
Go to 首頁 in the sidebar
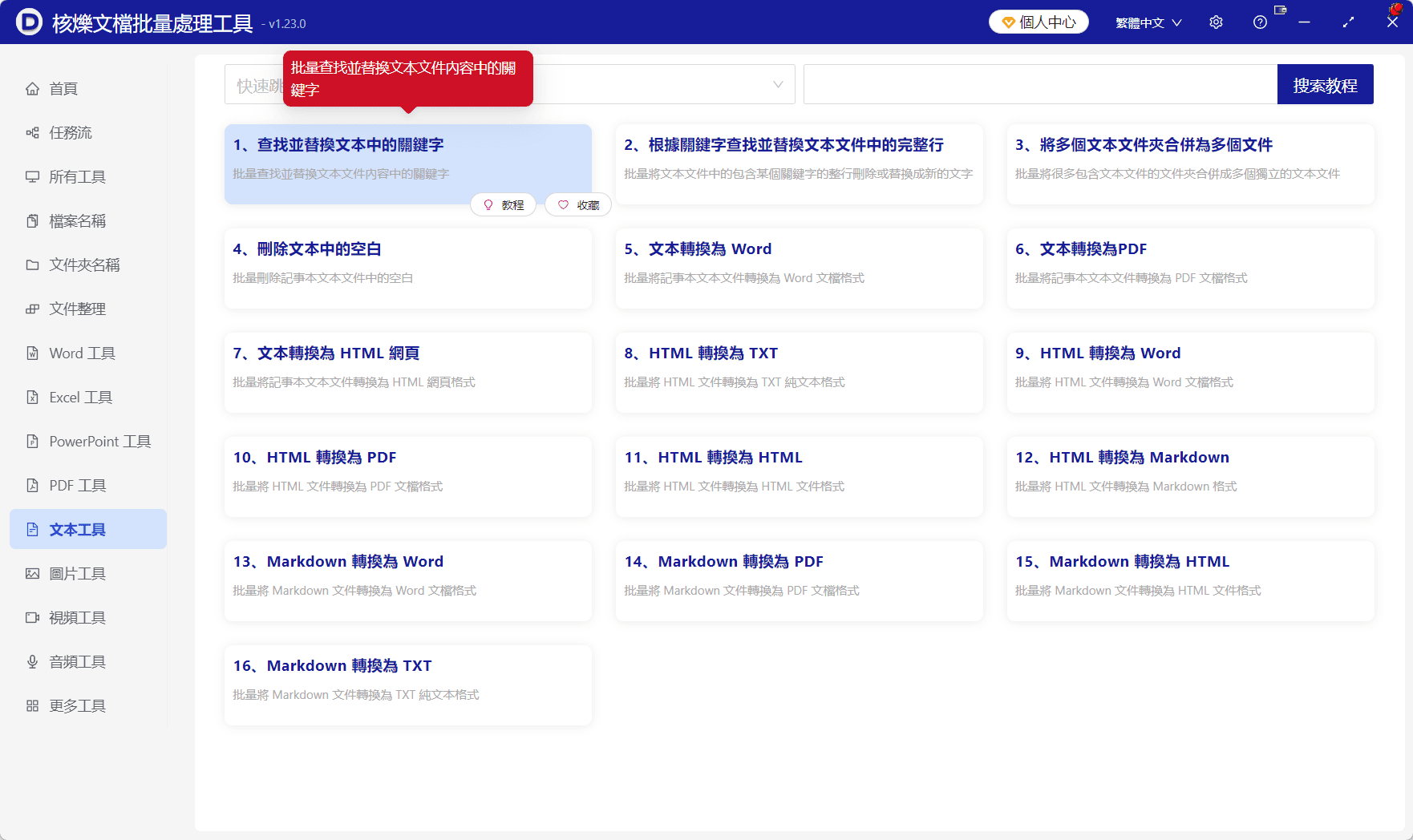[x=88, y=89]
